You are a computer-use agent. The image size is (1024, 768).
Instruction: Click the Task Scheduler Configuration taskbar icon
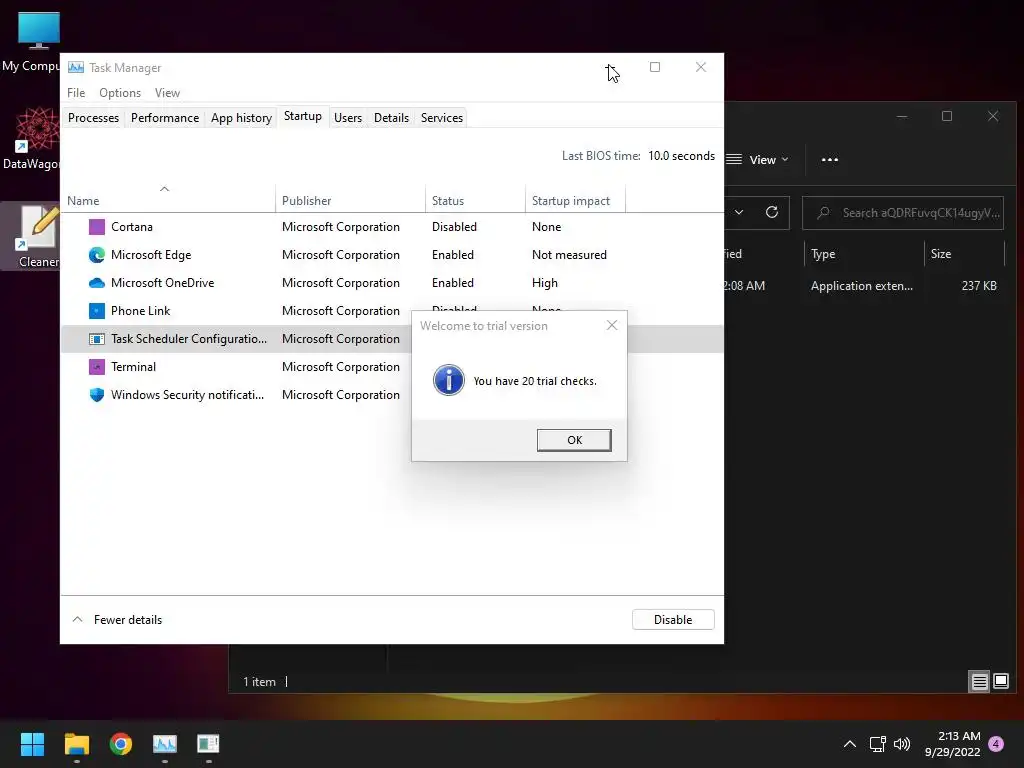point(208,744)
